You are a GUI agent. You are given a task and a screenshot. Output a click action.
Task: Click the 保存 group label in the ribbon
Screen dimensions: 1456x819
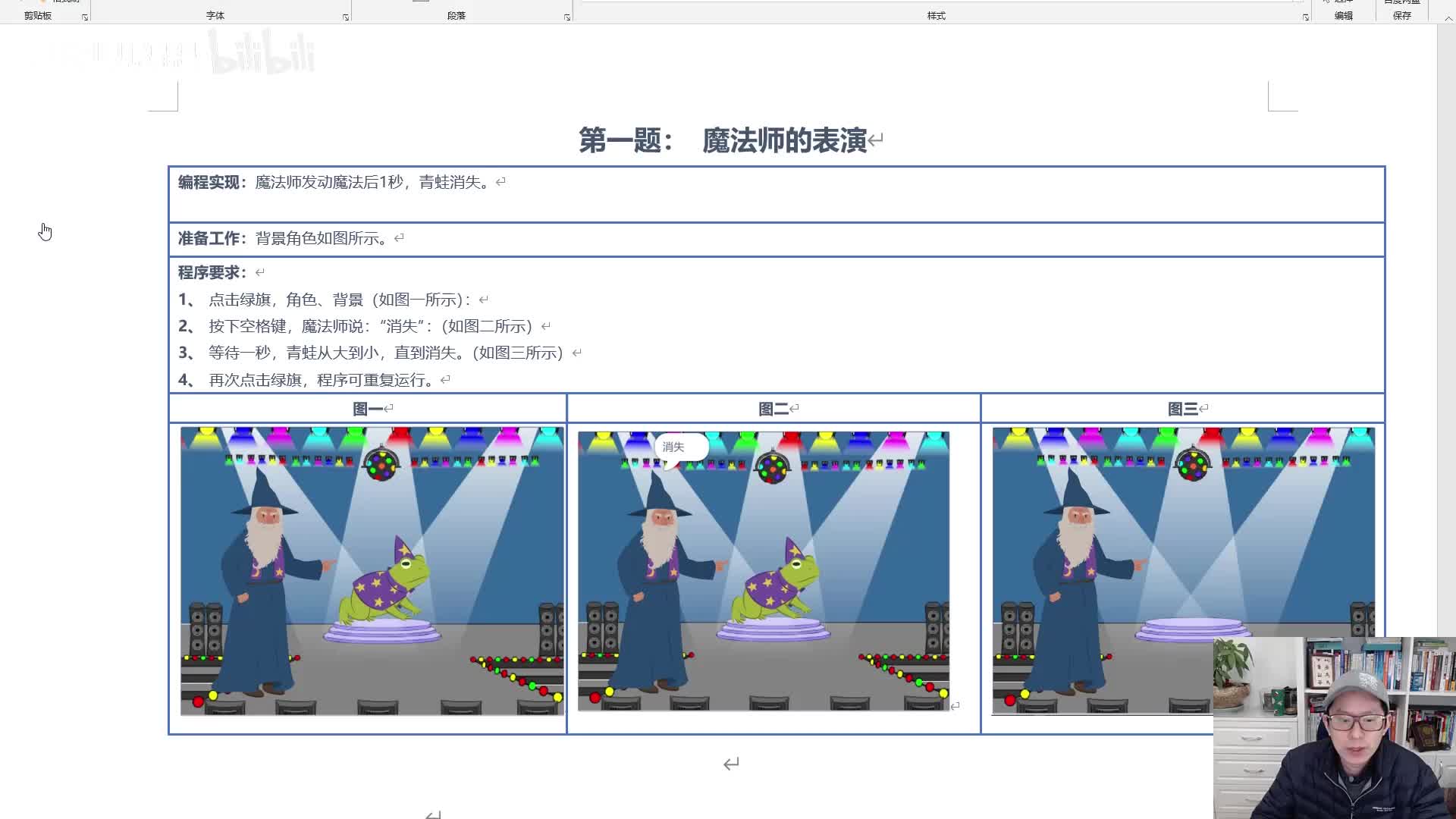(1402, 15)
